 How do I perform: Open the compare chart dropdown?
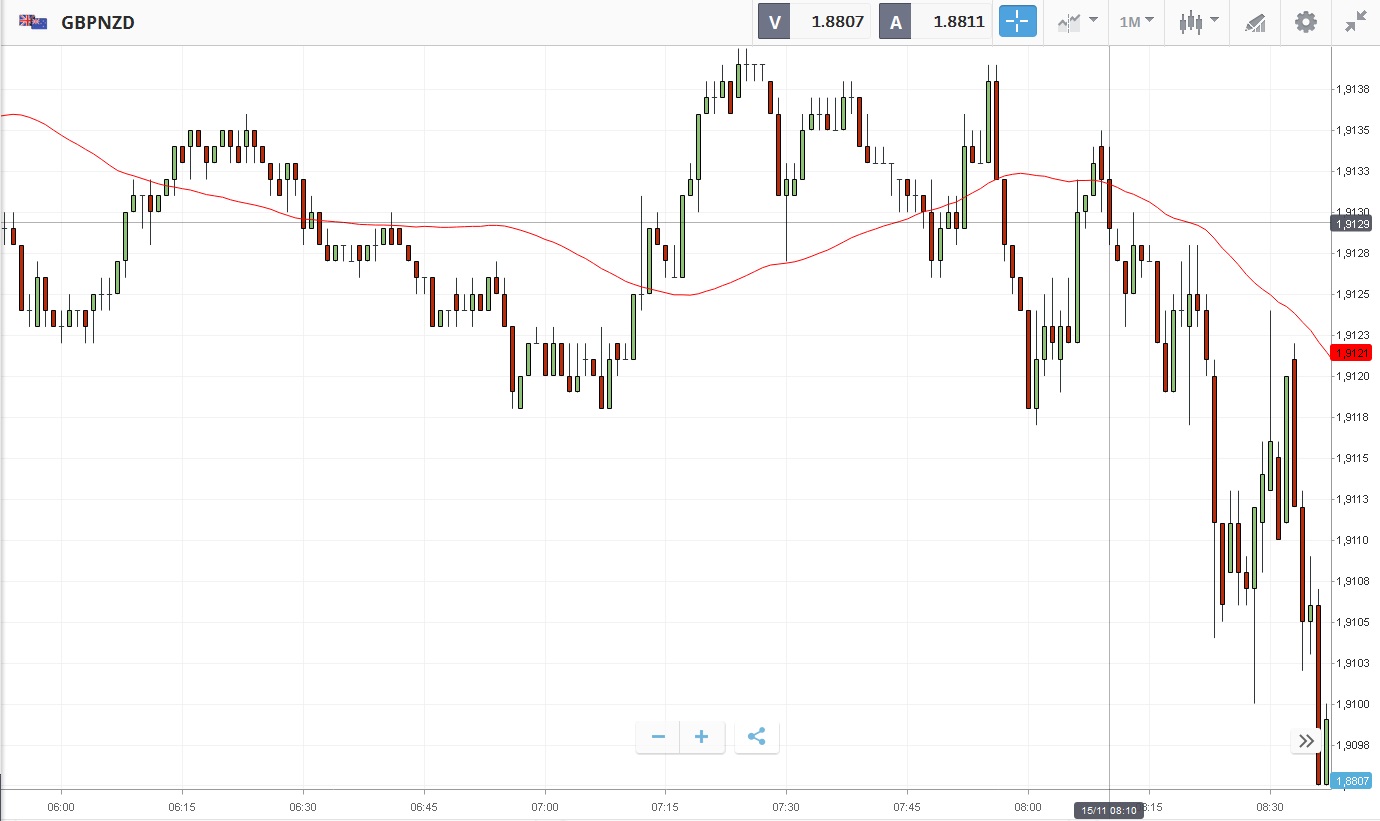[x=1077, y=21]
